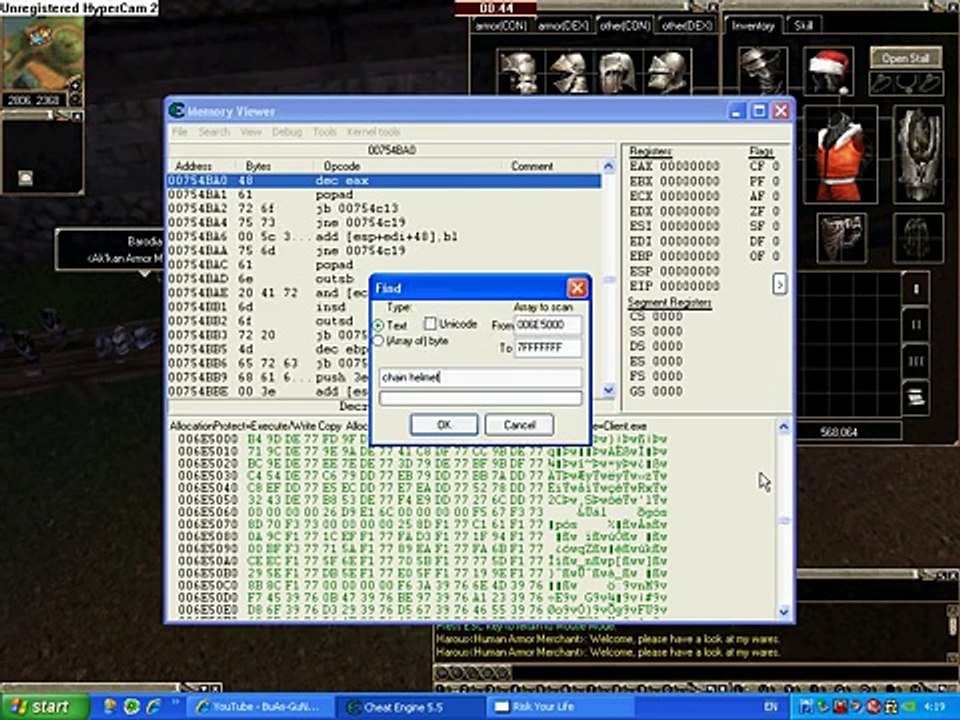
Task: Click Cancel in the Find dialog
Action: (519, 424)
